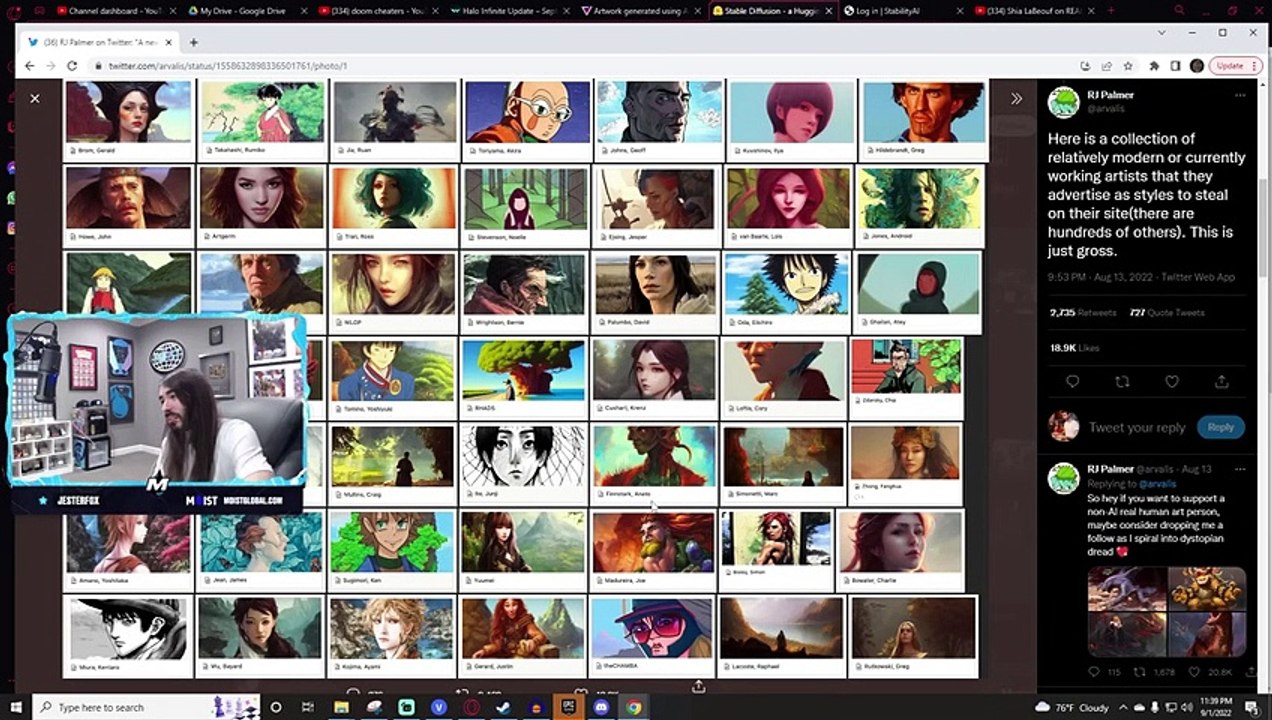The width and height of the screenshot is (1272, 720).
Task: Open more options on RJ Palmer's reply tweet
Action: [1240, 468]
